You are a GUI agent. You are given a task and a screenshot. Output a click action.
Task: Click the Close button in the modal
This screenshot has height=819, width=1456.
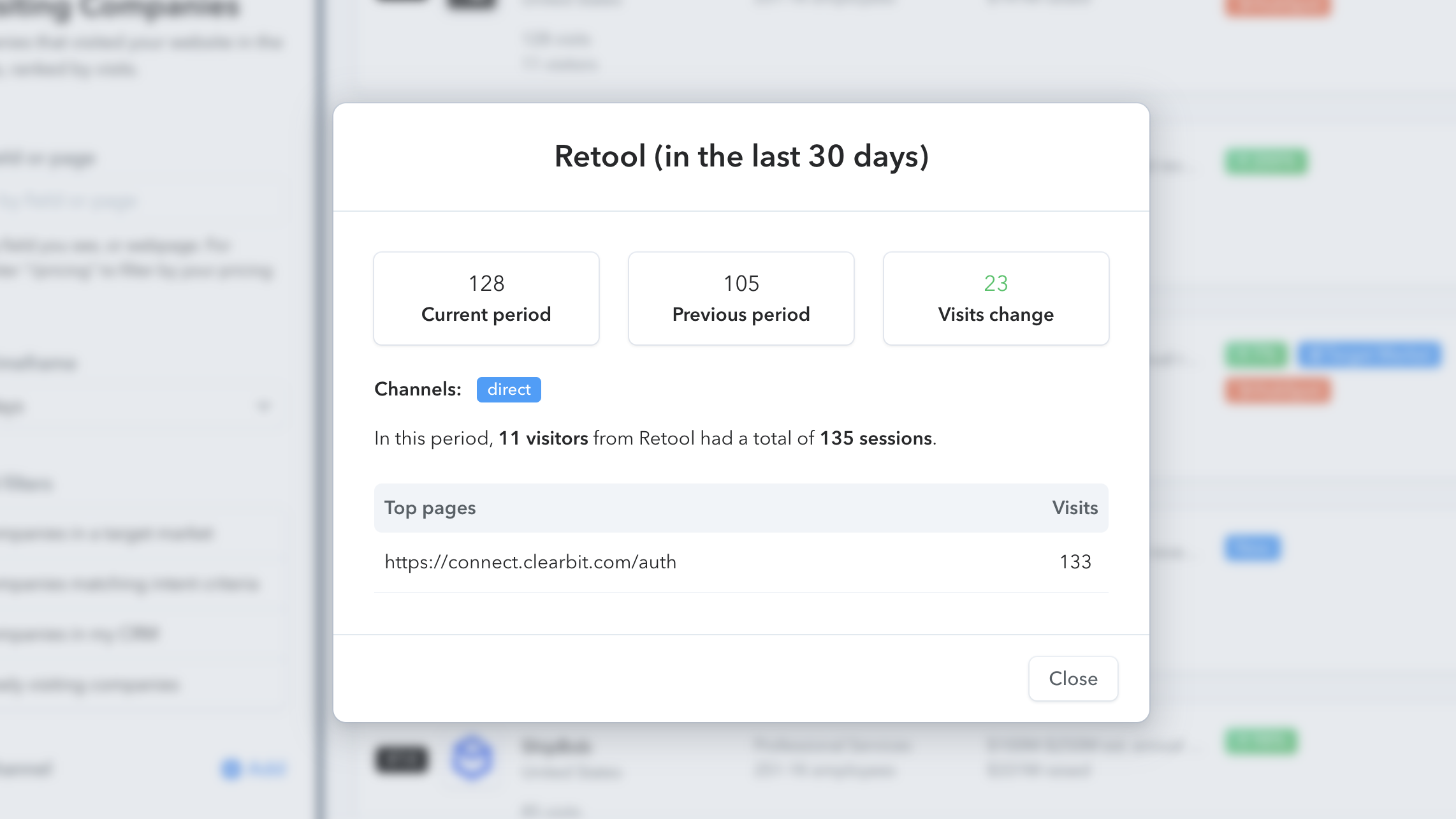coord(1073,679)
